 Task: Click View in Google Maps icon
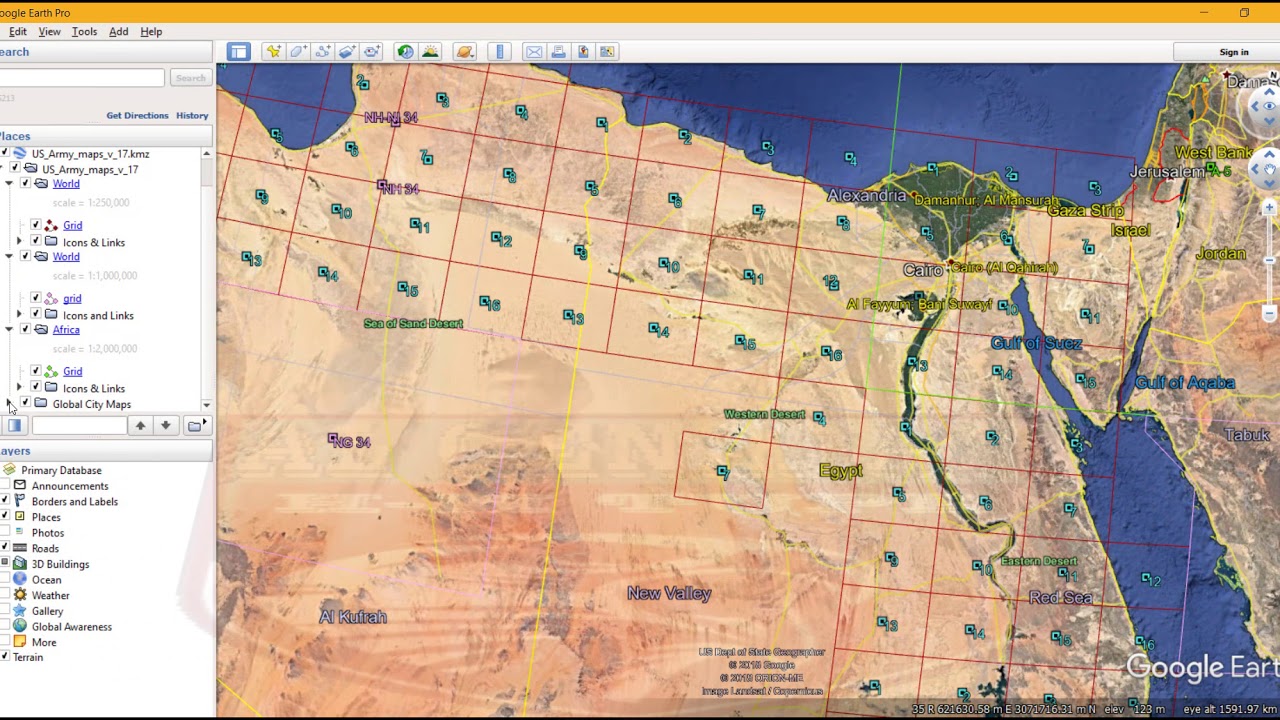pyautogui.click(x=607, y=52)
